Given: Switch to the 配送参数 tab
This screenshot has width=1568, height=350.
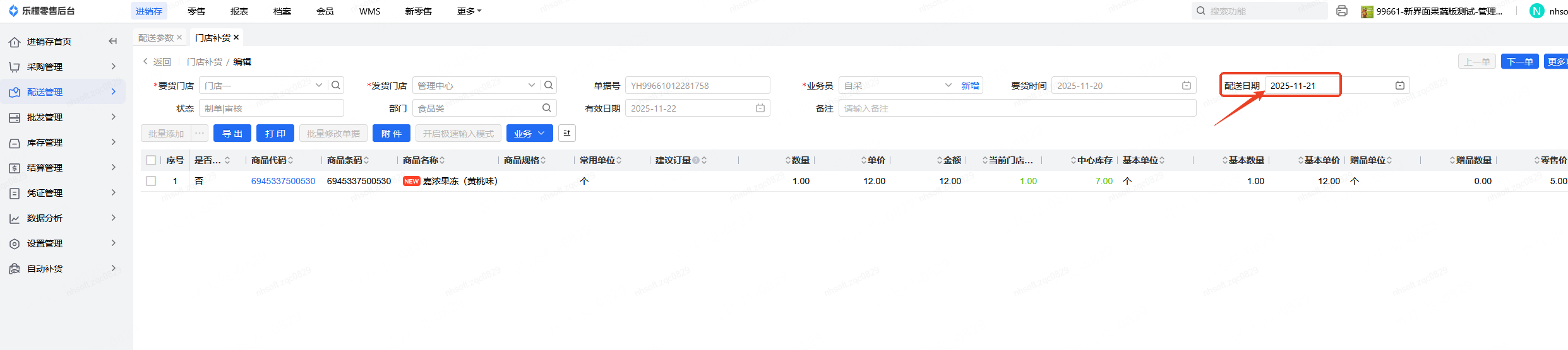Looking at the screenshot, I should click(x=155, y=38).
